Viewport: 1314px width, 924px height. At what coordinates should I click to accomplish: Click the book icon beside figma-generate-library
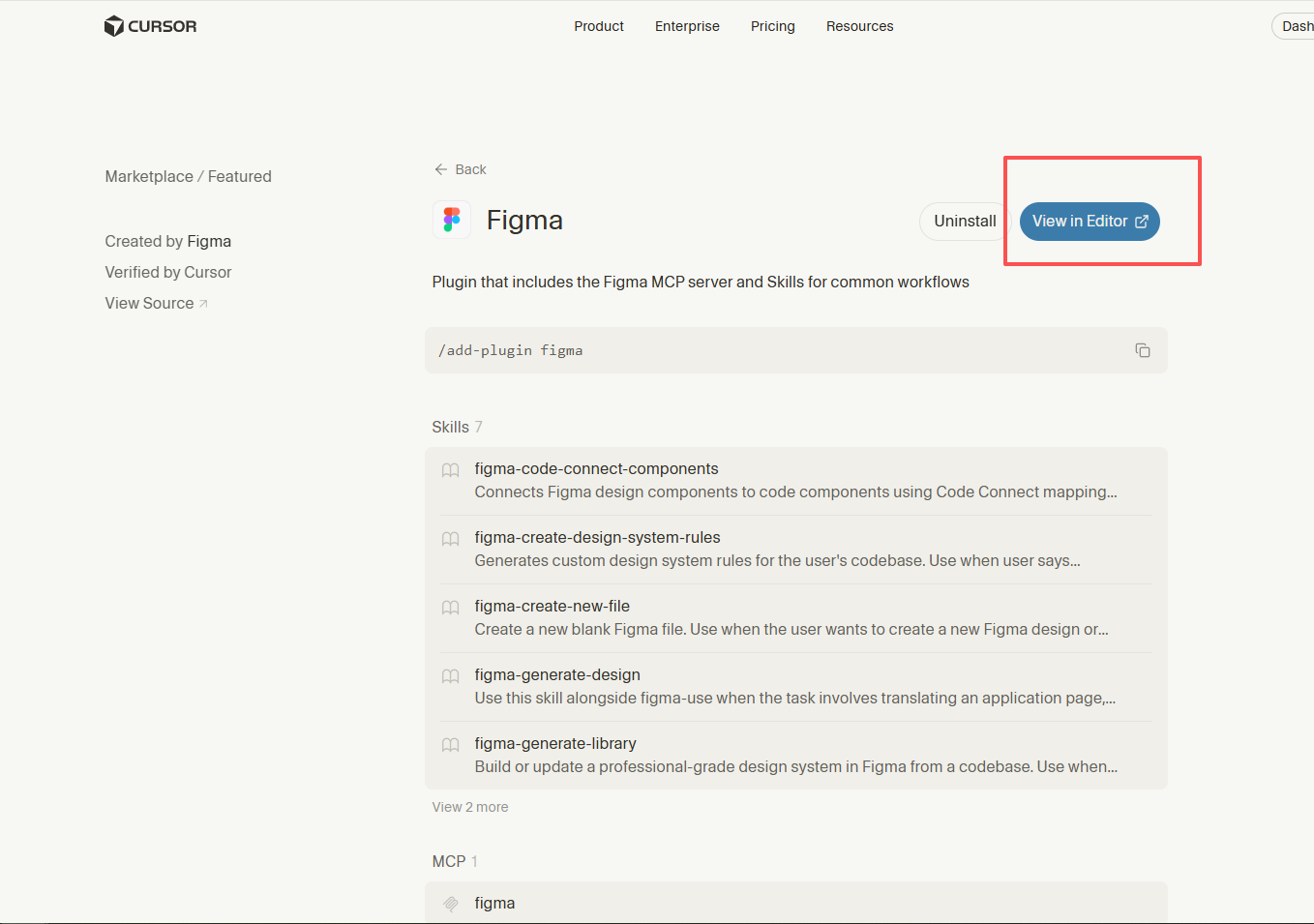pos(451,745)
